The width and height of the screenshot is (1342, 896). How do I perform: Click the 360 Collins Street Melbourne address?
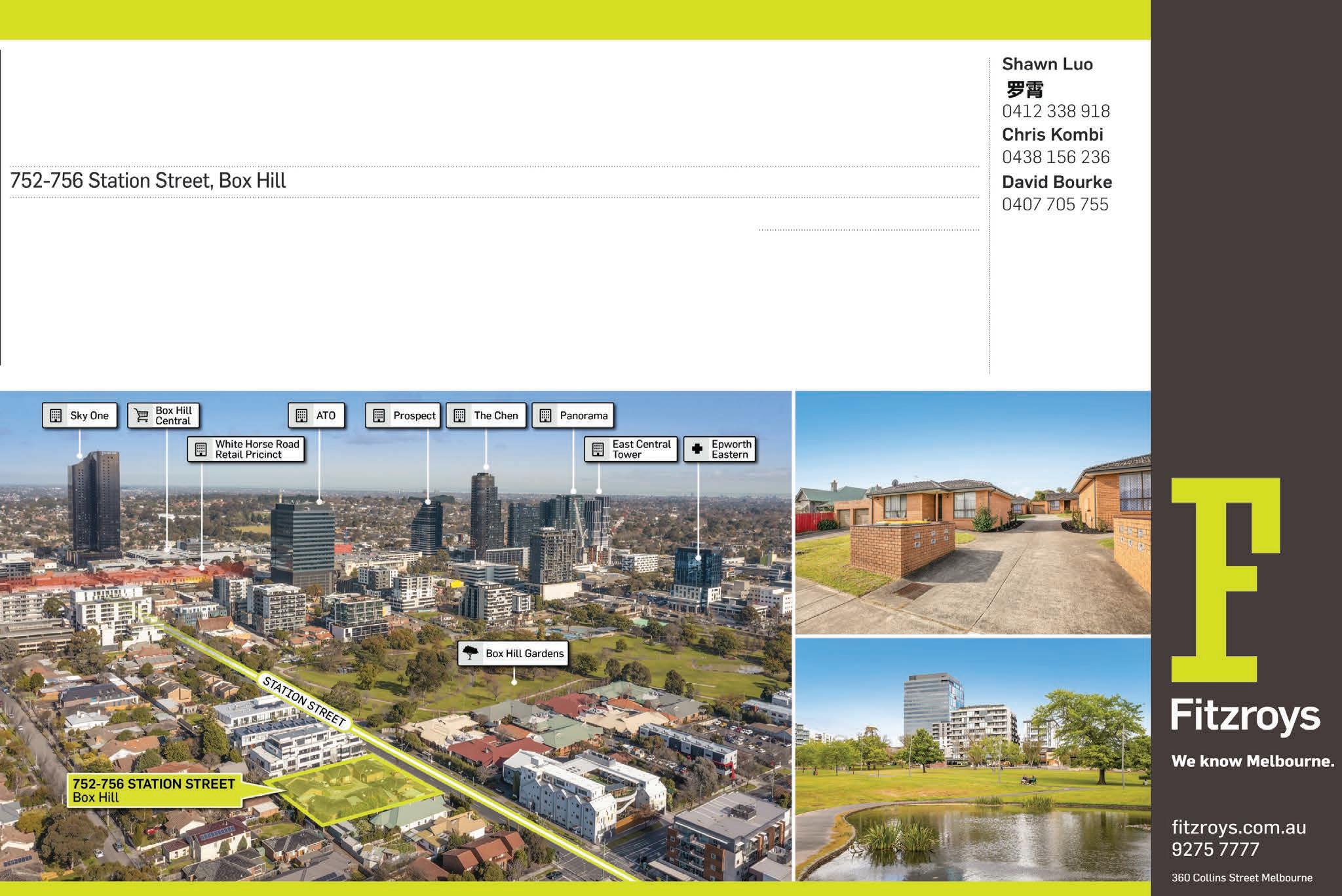point(1242,878)
